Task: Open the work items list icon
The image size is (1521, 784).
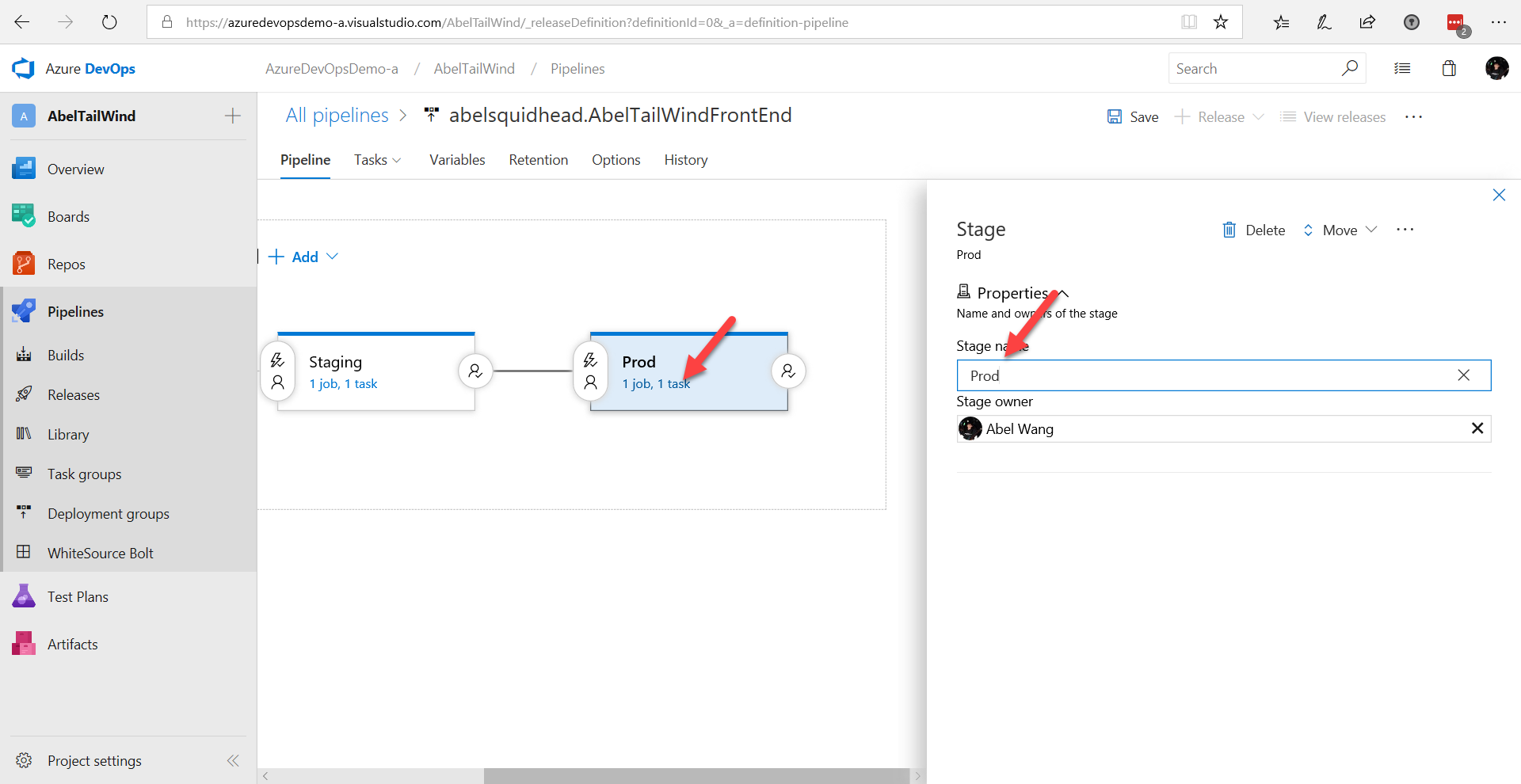Action: (x=1402, y=69)
